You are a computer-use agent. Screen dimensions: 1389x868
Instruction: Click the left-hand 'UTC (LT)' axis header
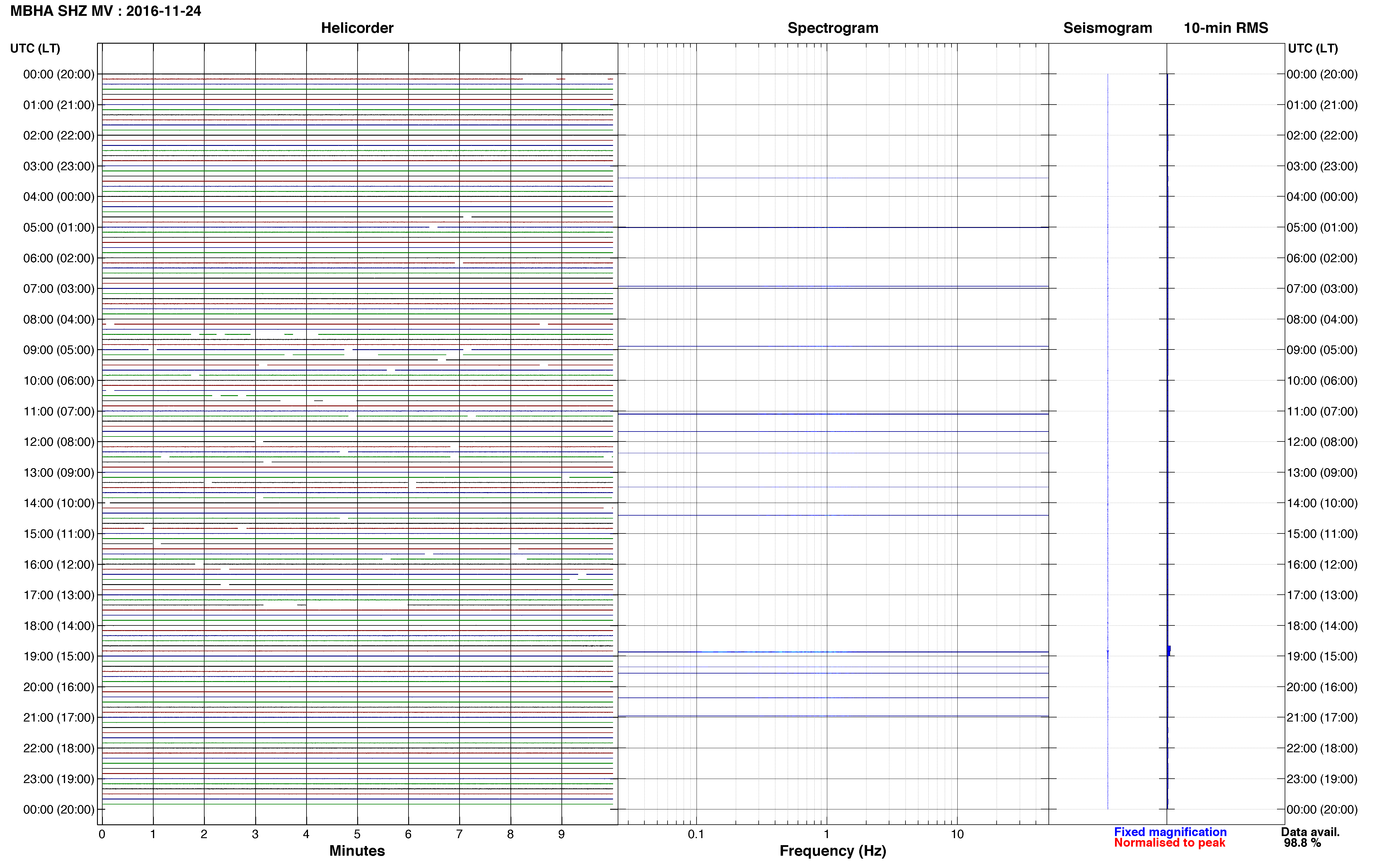tap(35, 48)
